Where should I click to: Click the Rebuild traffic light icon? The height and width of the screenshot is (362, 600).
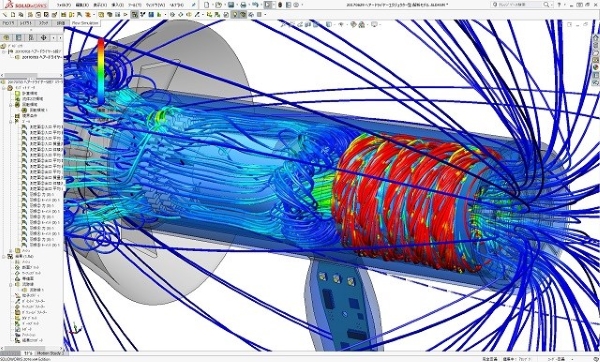pyautogui.click(x=280, y=5)
